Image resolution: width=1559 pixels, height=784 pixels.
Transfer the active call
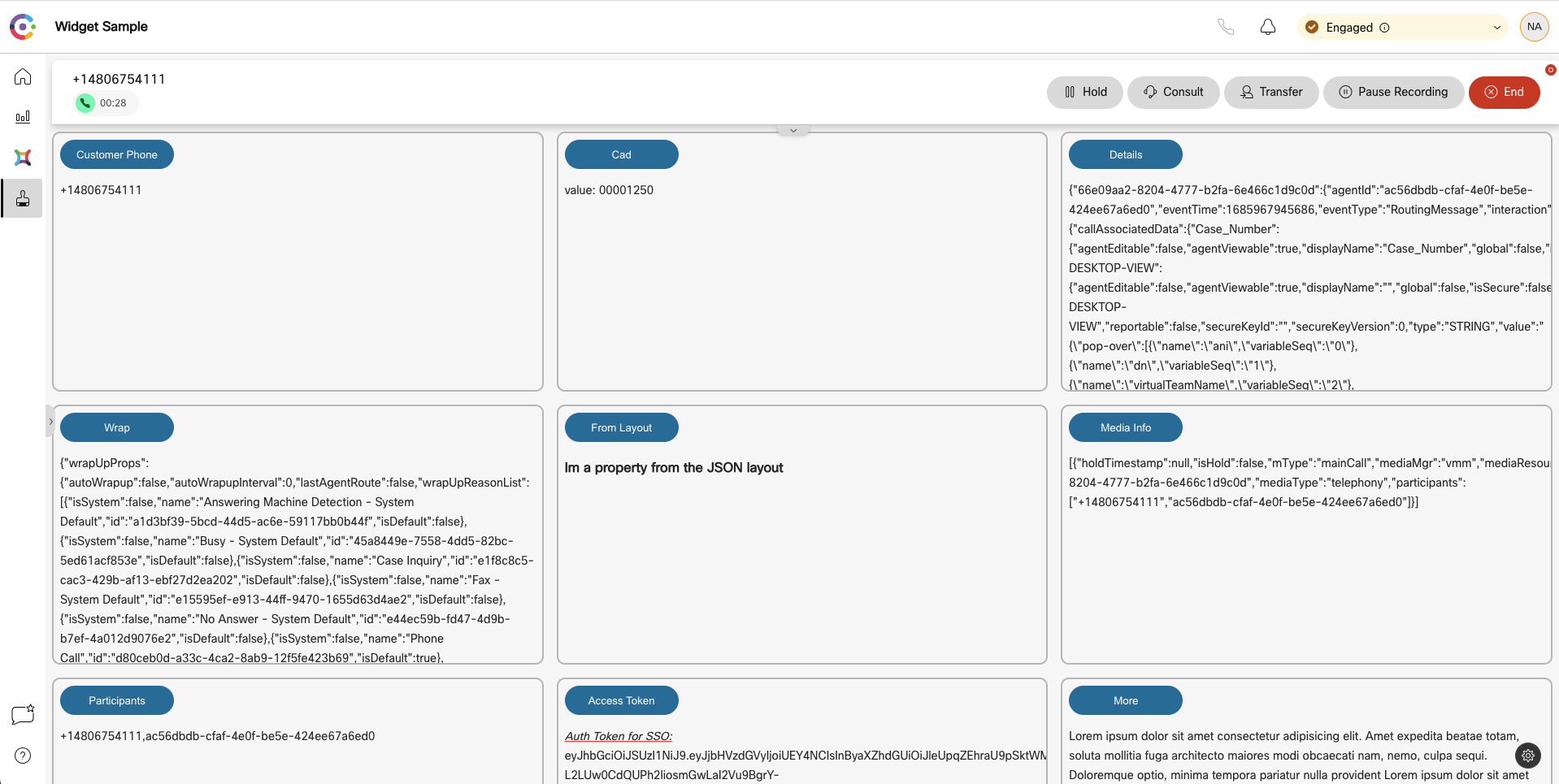tap(1271, 93)
